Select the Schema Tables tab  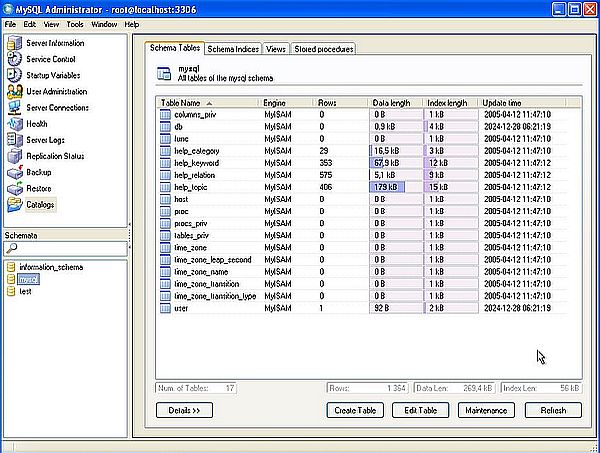[175, 48]
